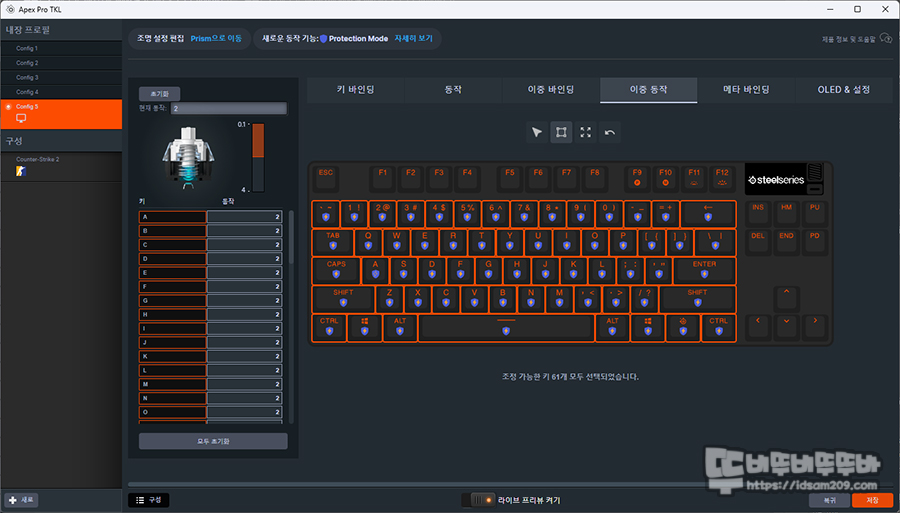This screenshot has width=900, height=513.
Task: Select the ESC key on keyboard
Action: 325,178
